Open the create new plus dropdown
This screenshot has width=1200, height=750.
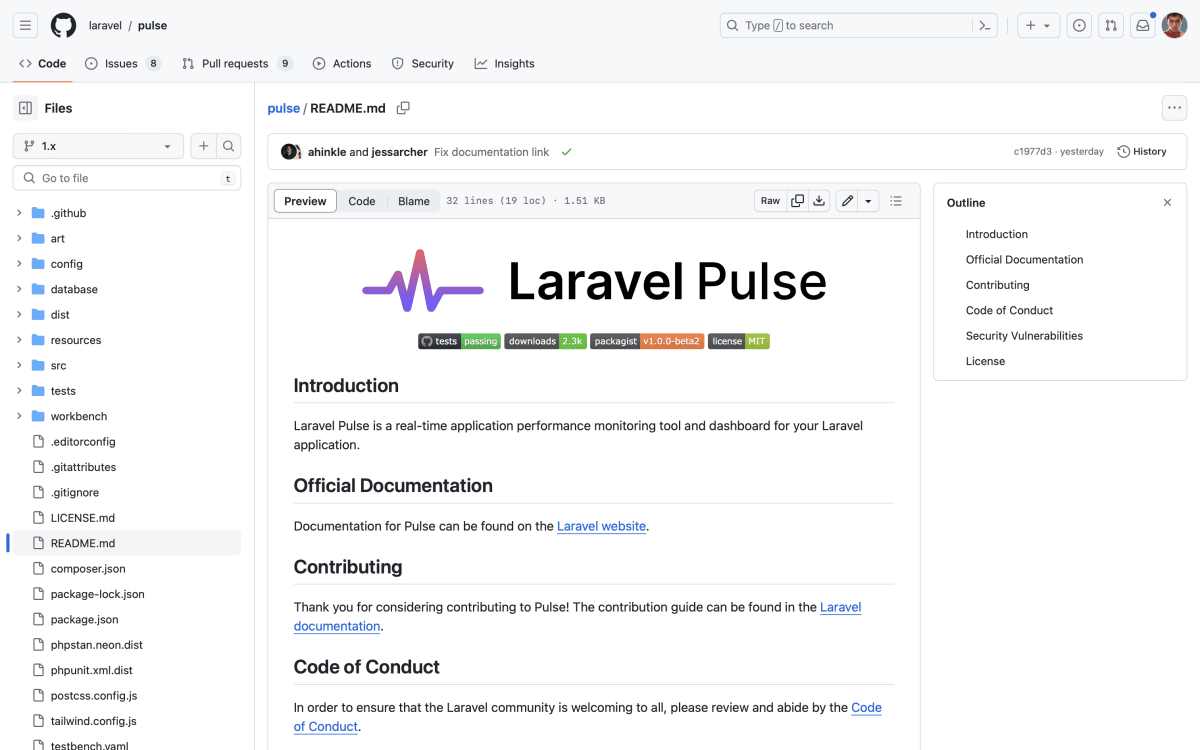click(x=1039, y=26)
